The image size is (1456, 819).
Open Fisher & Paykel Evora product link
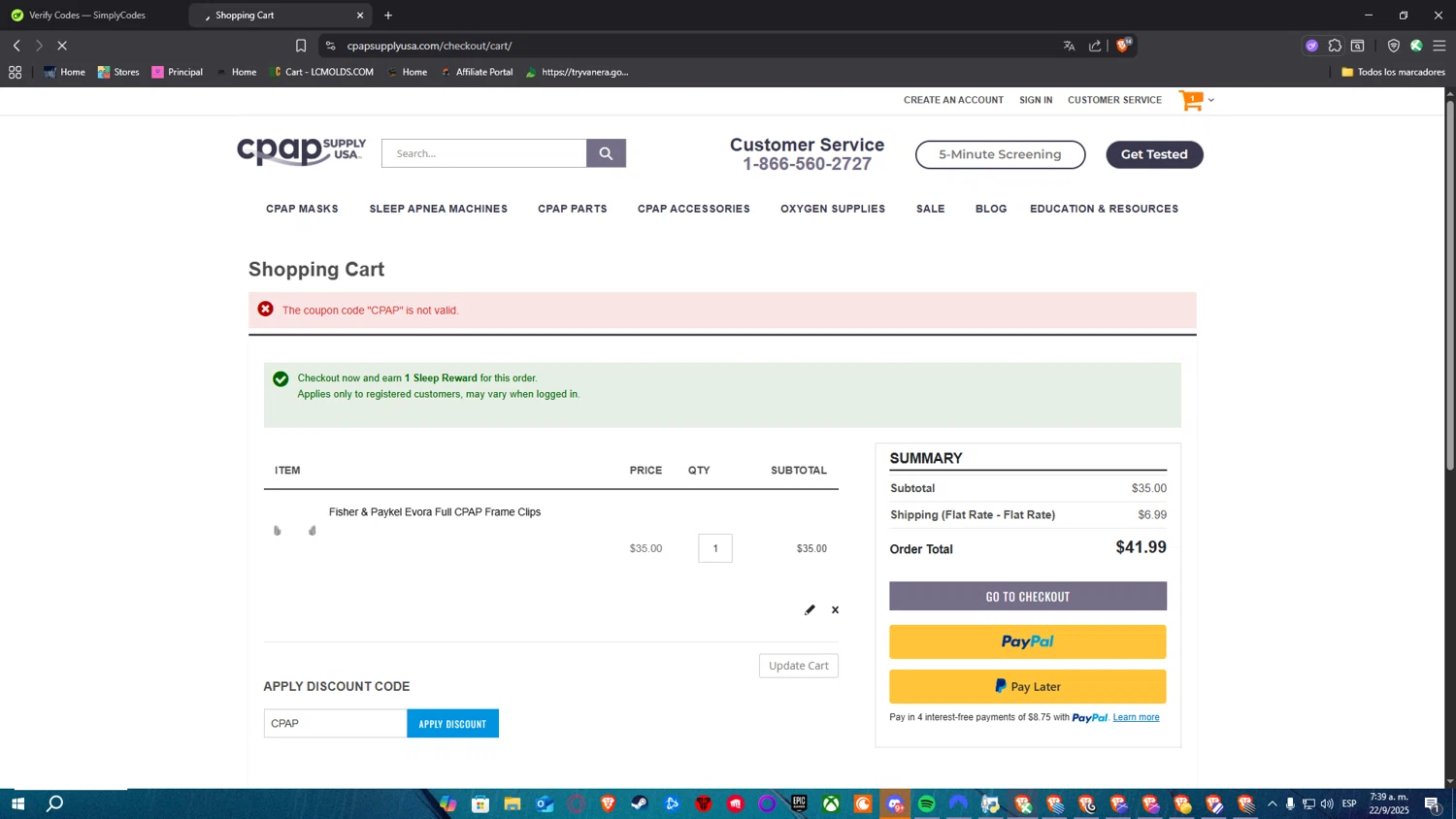(x=435, y=512)
